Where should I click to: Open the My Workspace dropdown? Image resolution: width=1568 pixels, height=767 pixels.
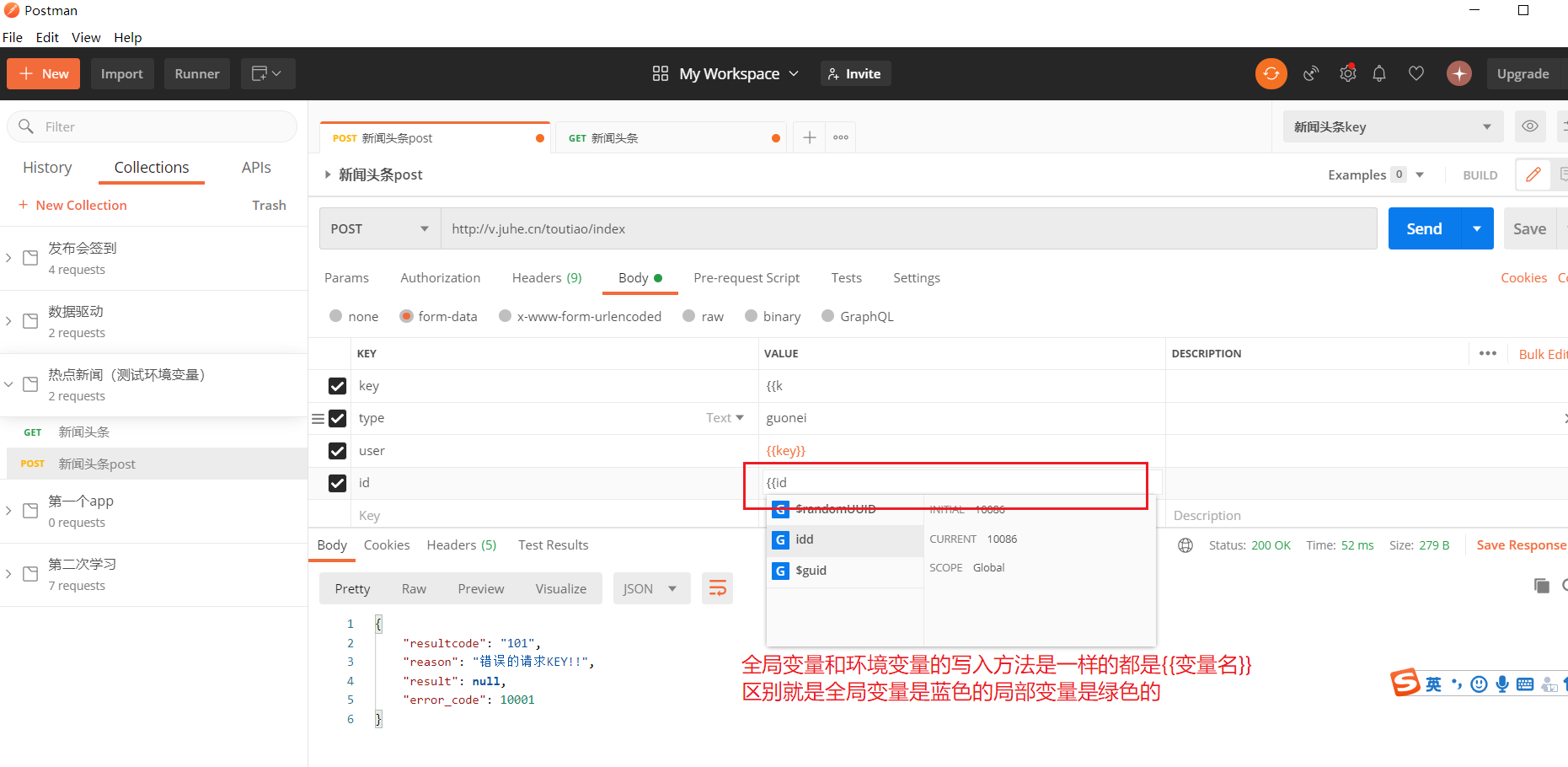click(x=739, y=73)
